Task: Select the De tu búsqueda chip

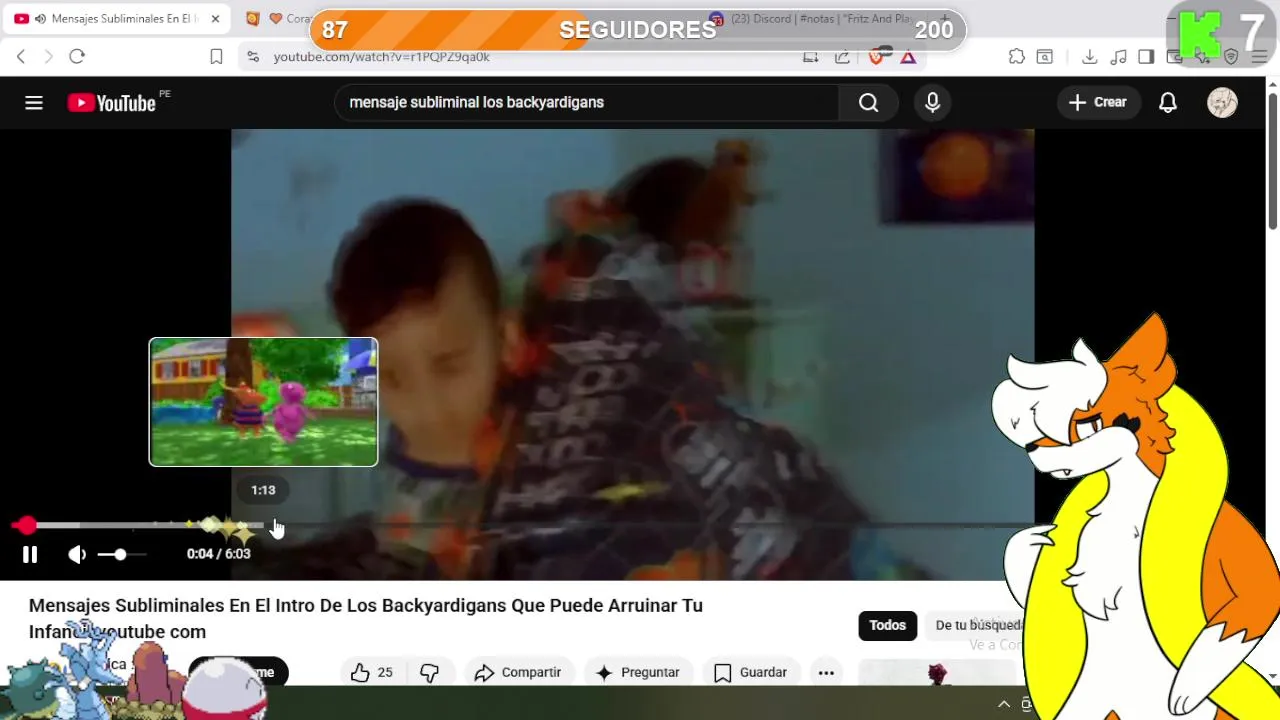Action: click(977, 625)
